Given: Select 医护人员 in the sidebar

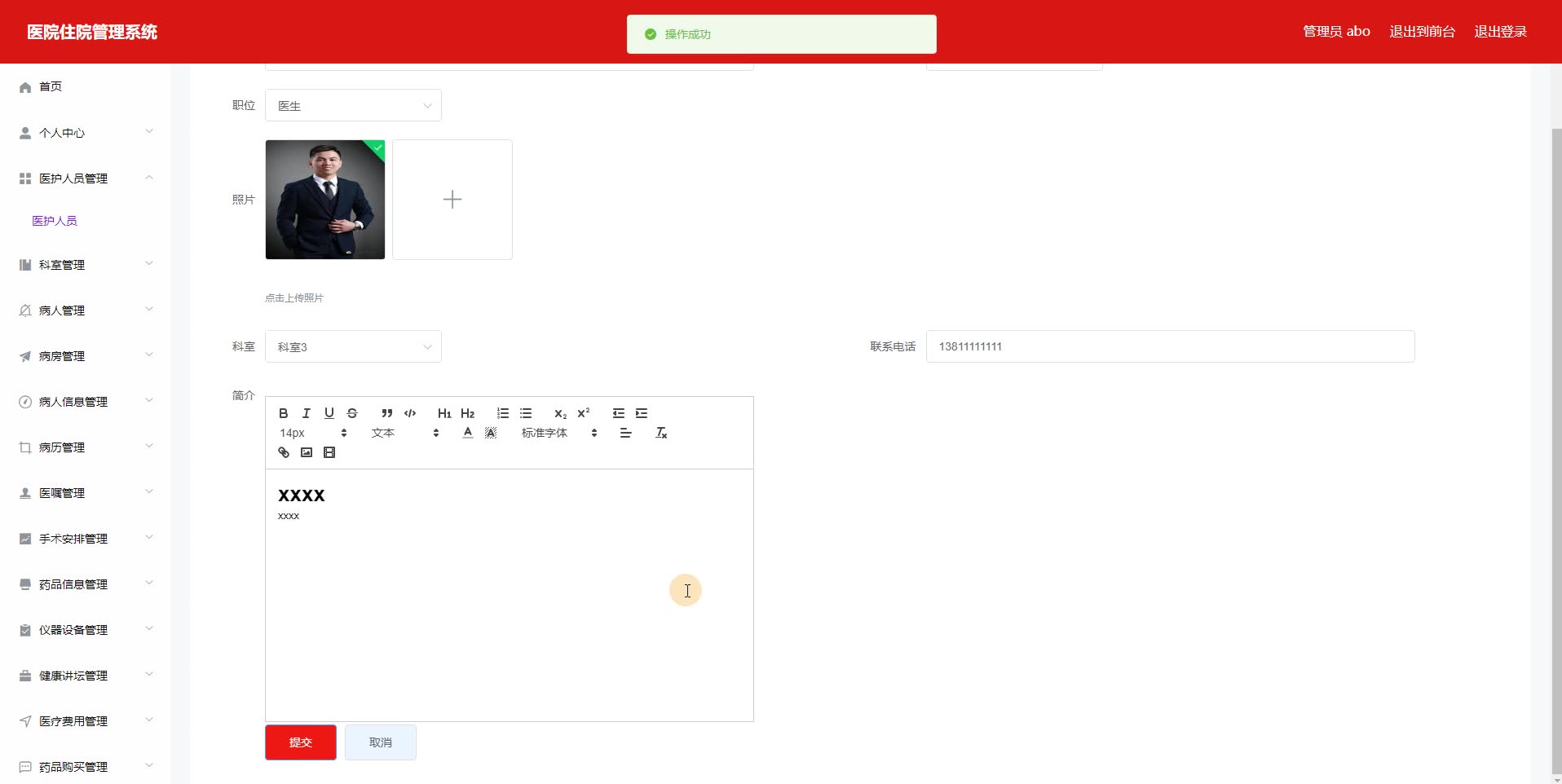Looking at the screenshot, I should [x=54, y=220].
